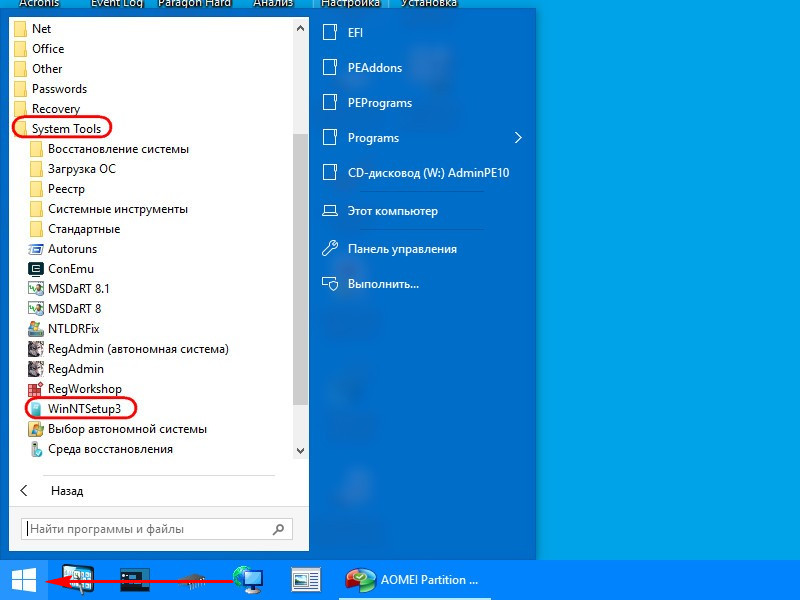Open the Other folder
Screen dimensions: 800x600
pos(38,68)
